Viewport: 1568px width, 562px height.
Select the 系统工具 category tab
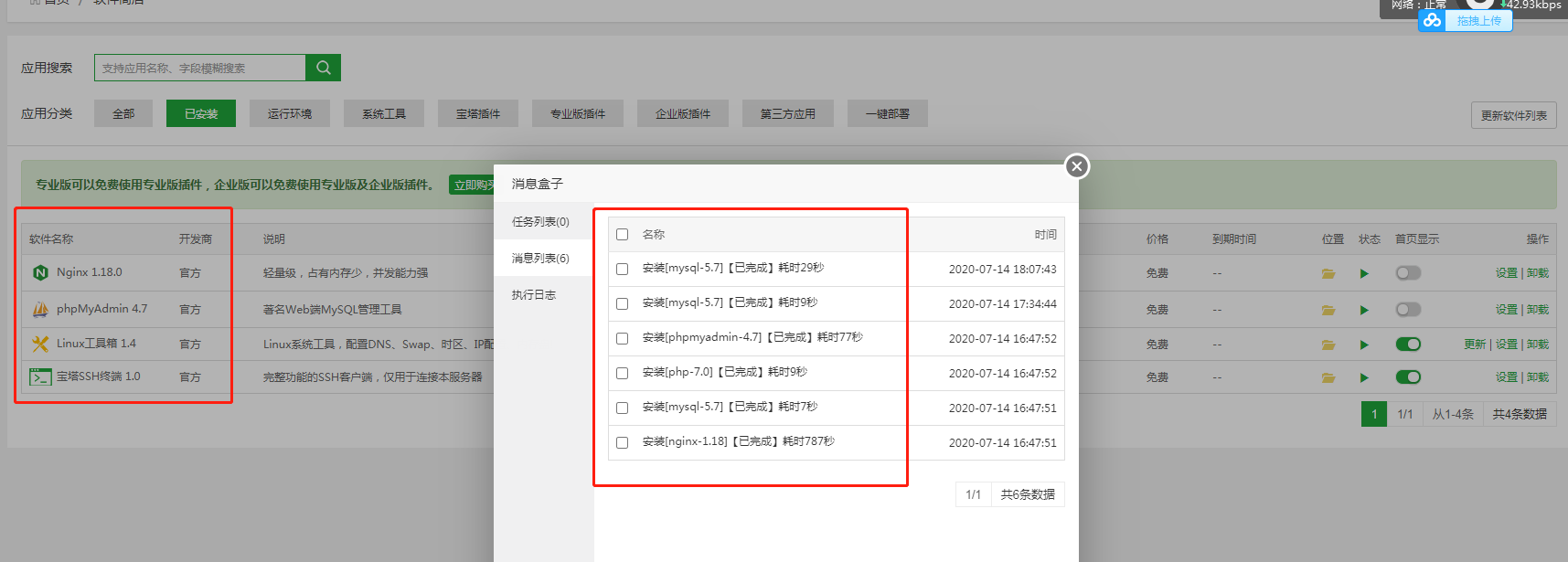(384, 113)
